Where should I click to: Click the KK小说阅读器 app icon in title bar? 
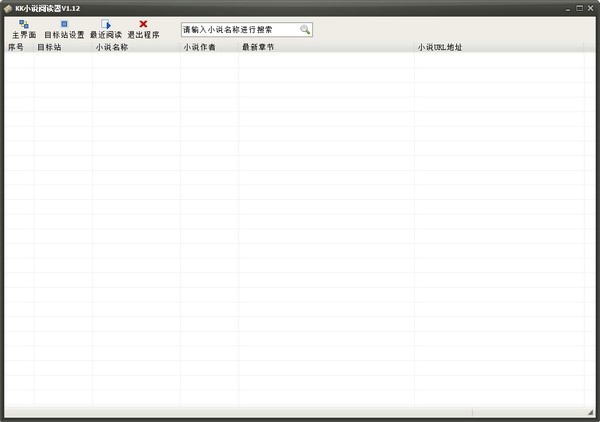pos(8,8)
